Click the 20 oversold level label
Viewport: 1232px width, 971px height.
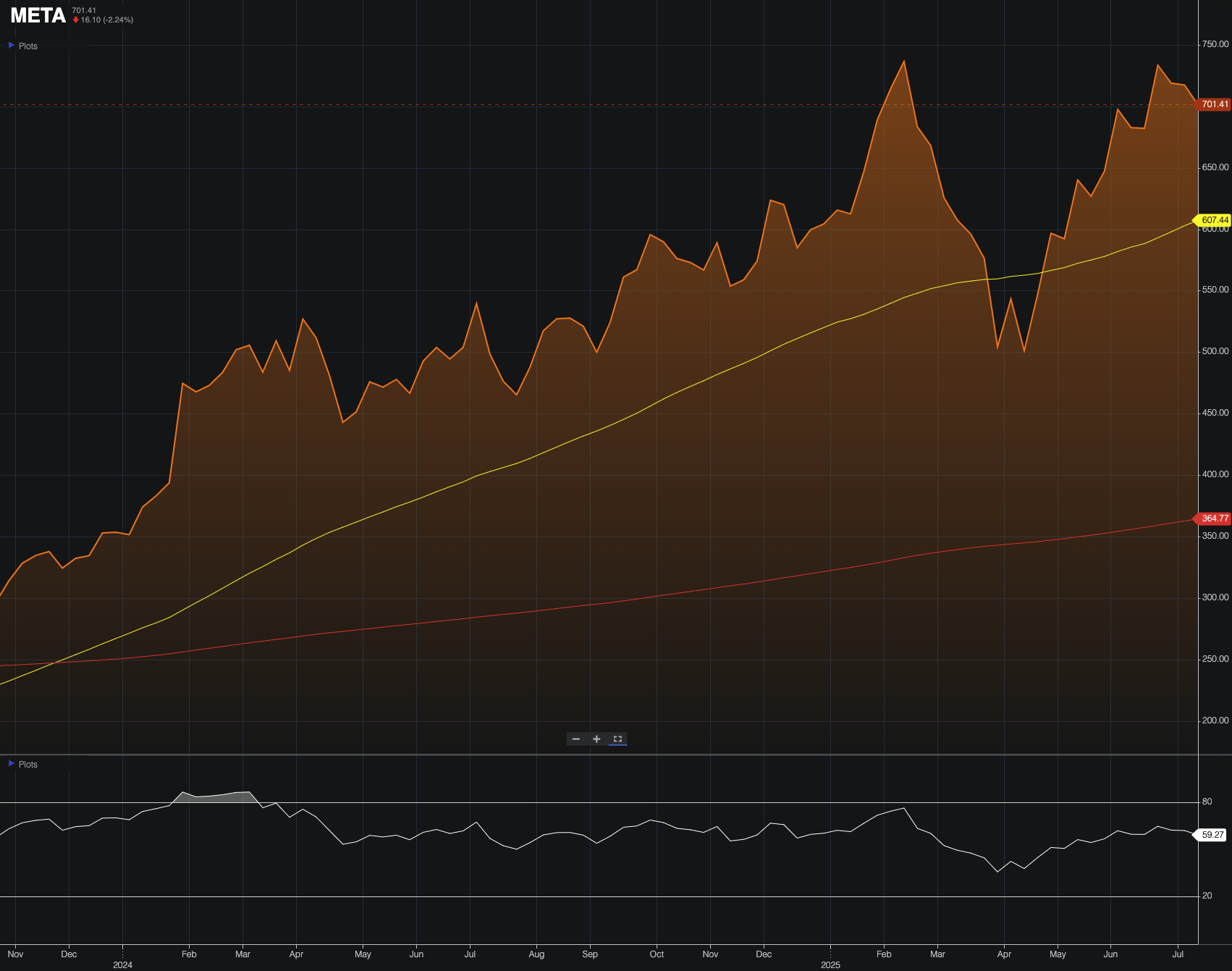pyautogui.click(x=1207, y=896)
